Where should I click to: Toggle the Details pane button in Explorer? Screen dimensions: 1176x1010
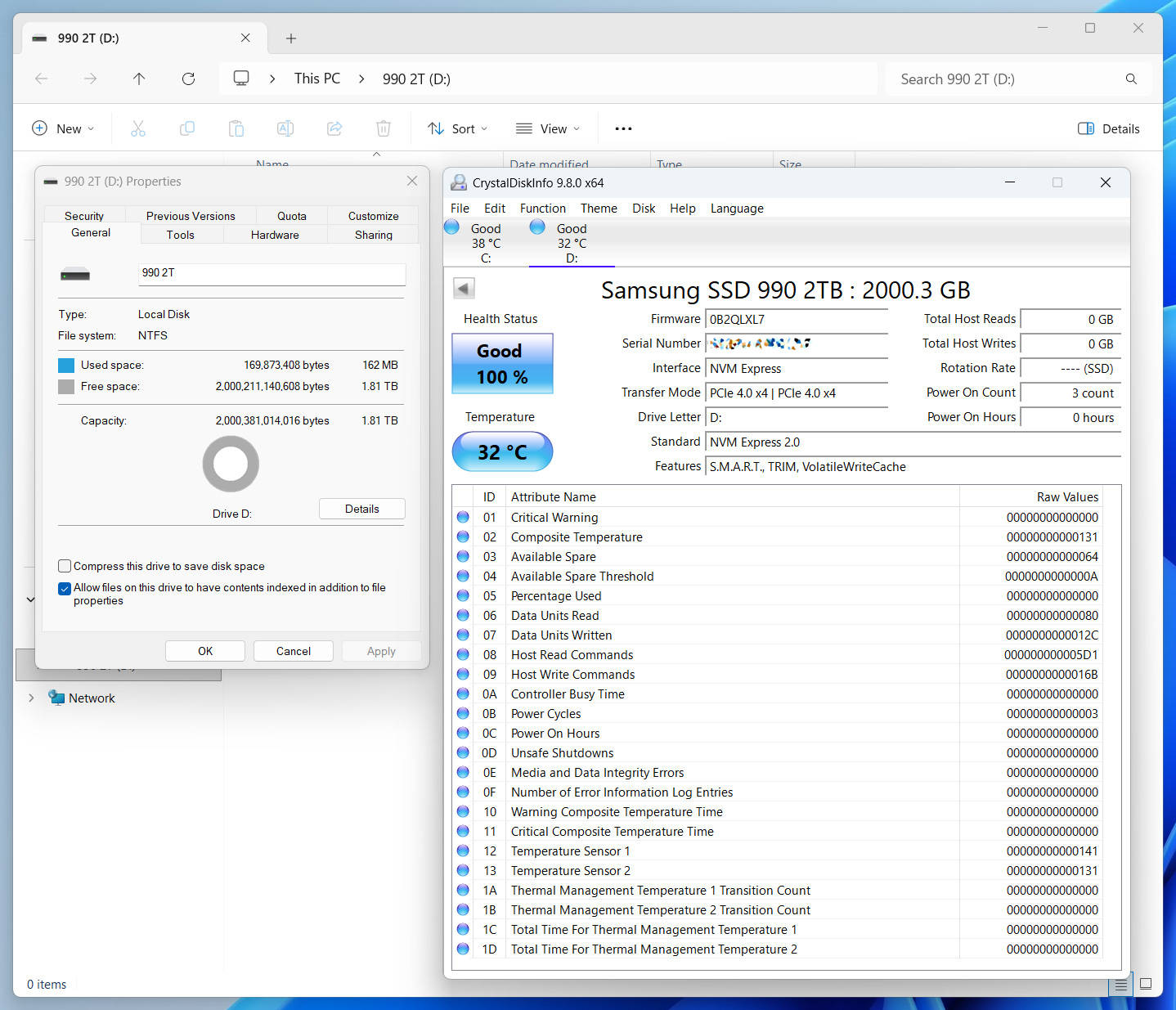click(1108, 128)
